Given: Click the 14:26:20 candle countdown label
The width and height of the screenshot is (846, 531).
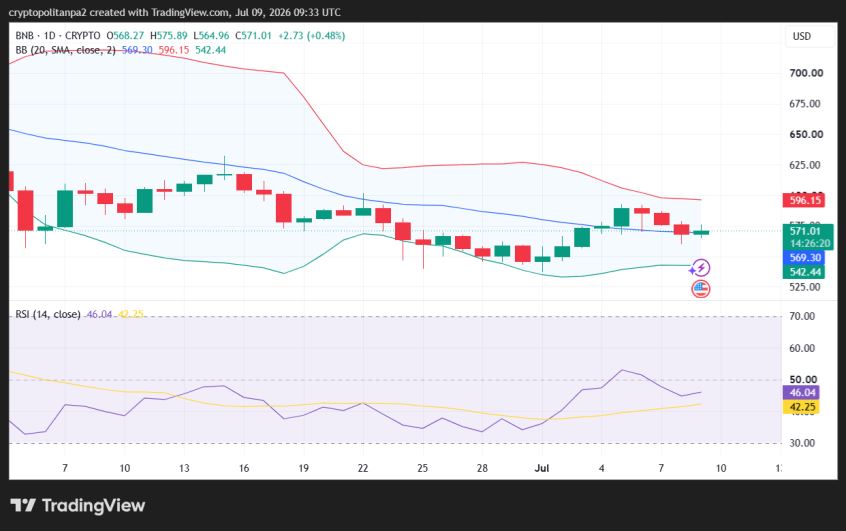Looking at the screenshot, I should 810,243.
